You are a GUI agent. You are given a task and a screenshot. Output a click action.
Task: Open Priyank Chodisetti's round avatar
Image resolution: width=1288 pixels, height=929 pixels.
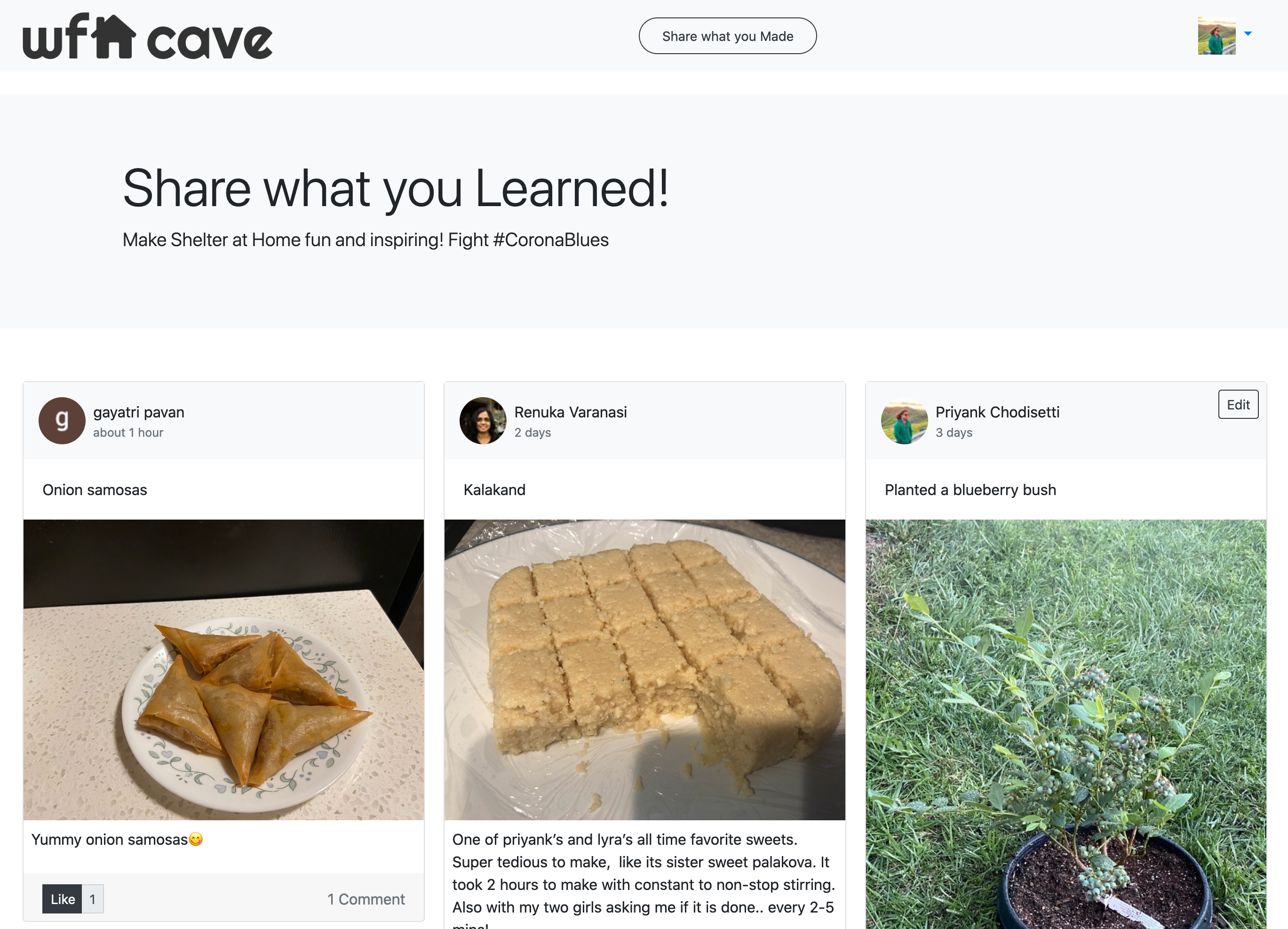pyautogui.click(x=904, y=420)
